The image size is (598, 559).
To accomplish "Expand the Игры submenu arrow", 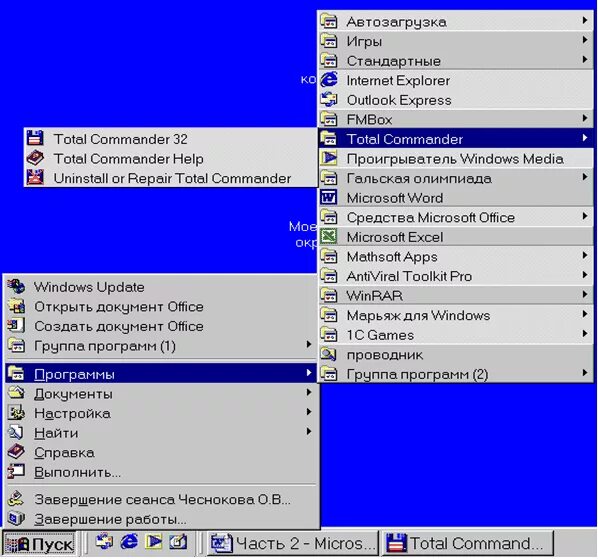I will click(x=585, y=40).
